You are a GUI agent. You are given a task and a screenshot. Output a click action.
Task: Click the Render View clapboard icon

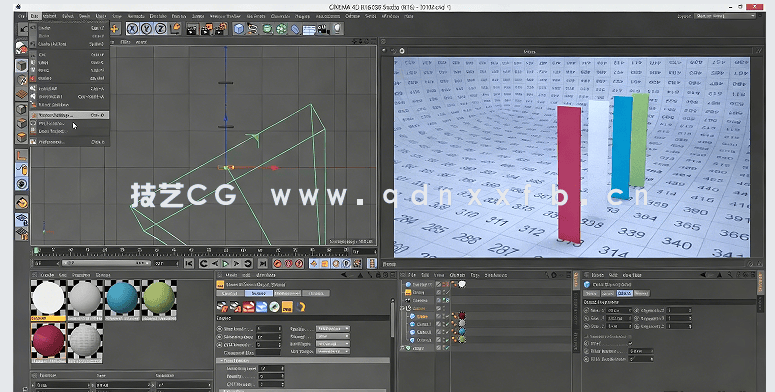(x=192, y=29)
